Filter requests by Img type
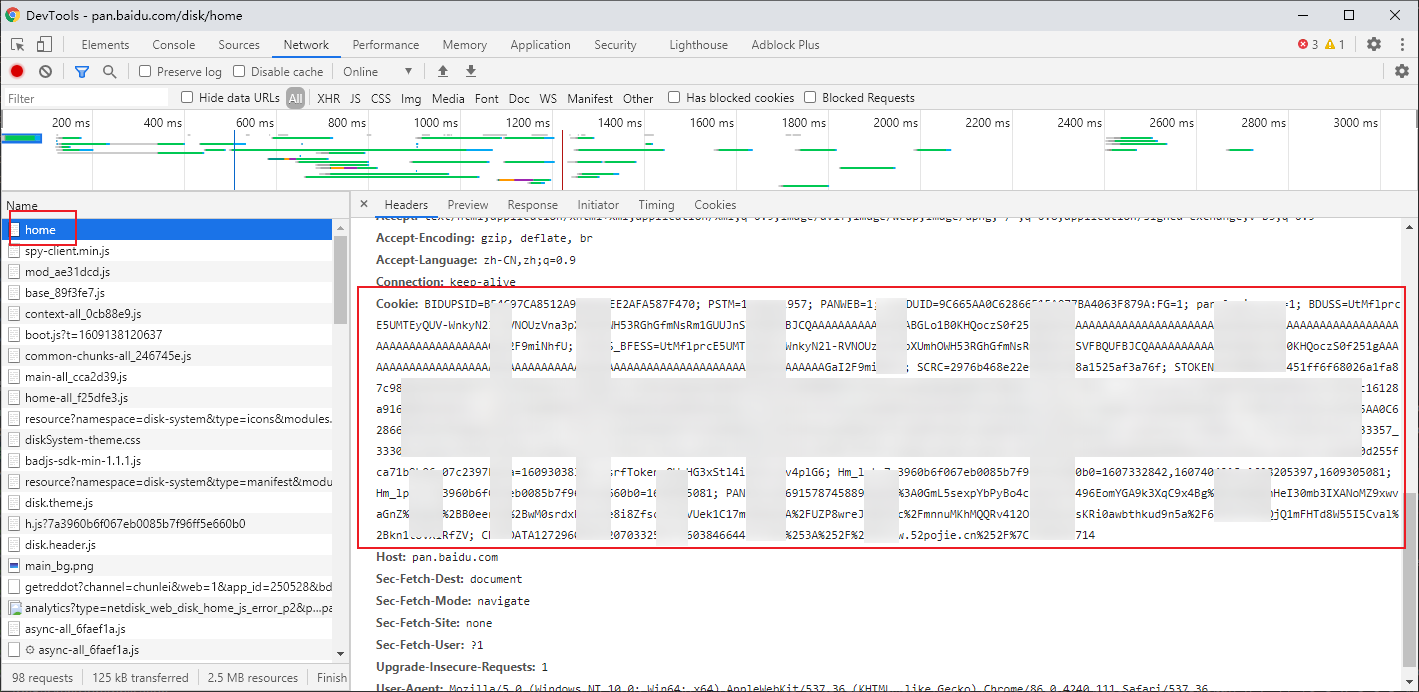 [x=411, y=98]
